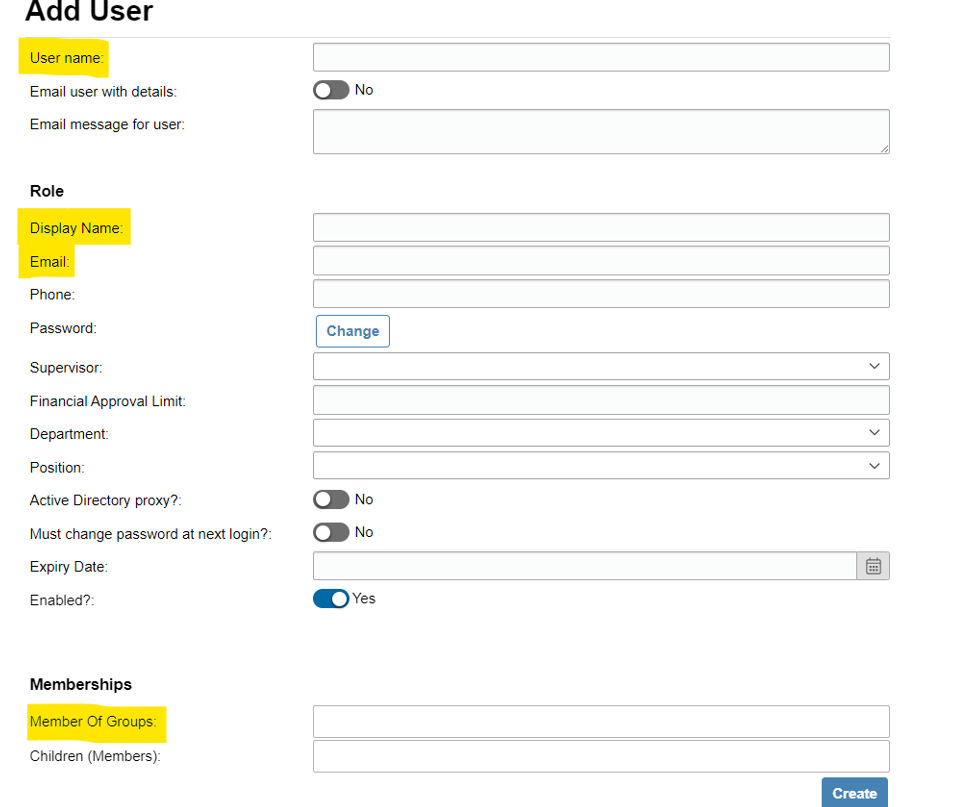Focus the User name text field
This screenshot has height=807, width=969.
601,57
